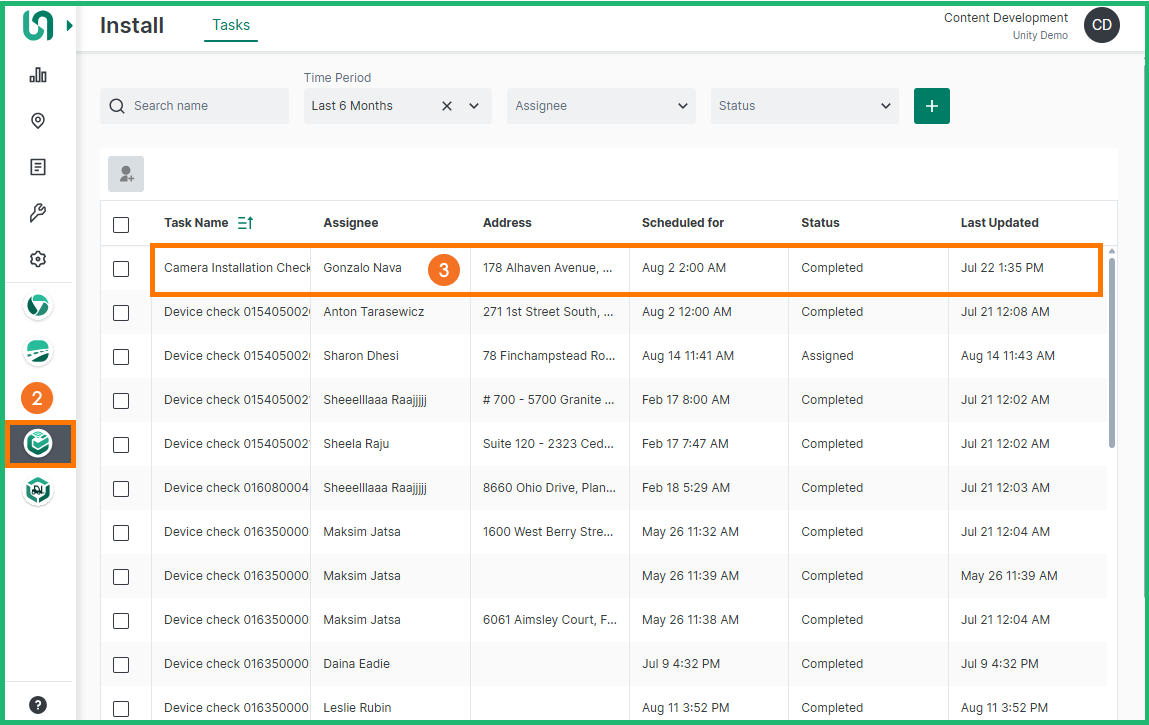
Task: Click the Task Name sort icon
Action: [245, 223]
